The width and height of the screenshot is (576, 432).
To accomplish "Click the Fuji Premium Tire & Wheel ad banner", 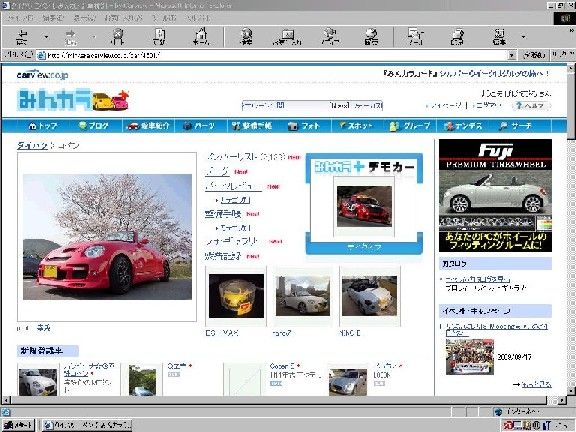I will point(495,195).
